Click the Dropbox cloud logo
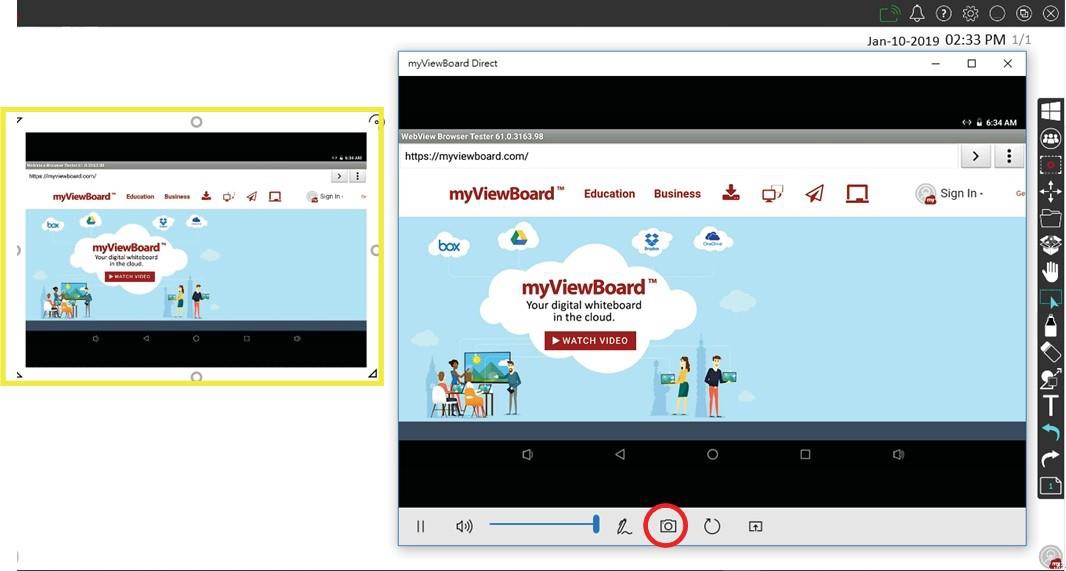Image resolution: width=1066 pixels, height=571 pixels. click(651, 242)
